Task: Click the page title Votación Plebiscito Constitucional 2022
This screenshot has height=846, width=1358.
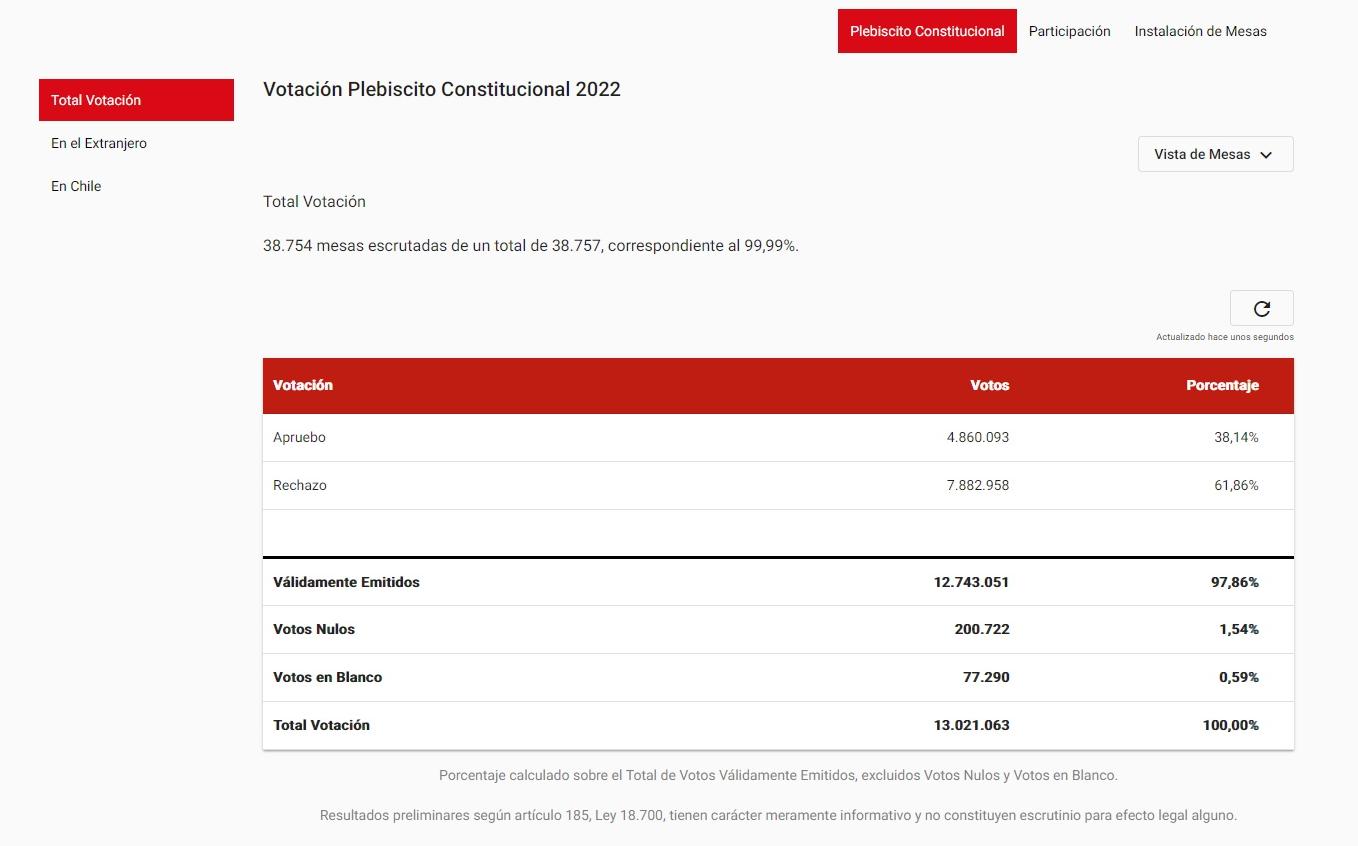Action: pos(442,89)
